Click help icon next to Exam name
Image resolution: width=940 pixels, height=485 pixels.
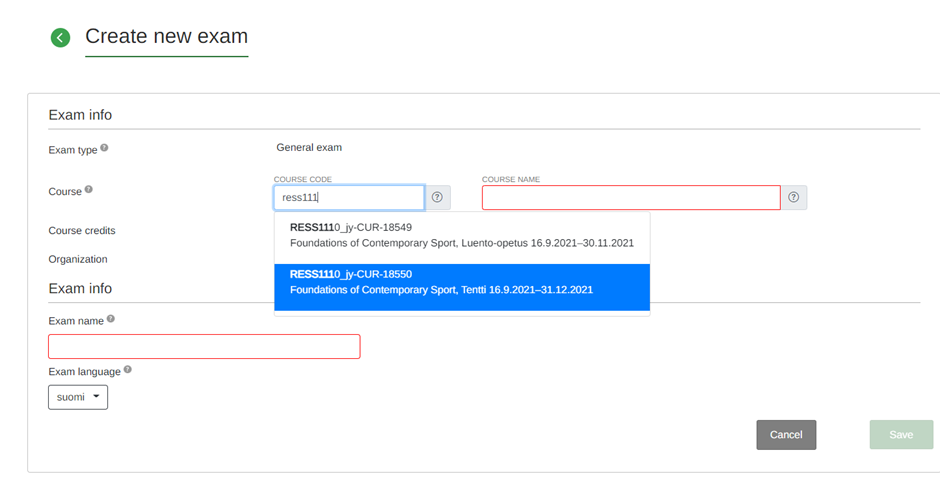coord(111,319)
